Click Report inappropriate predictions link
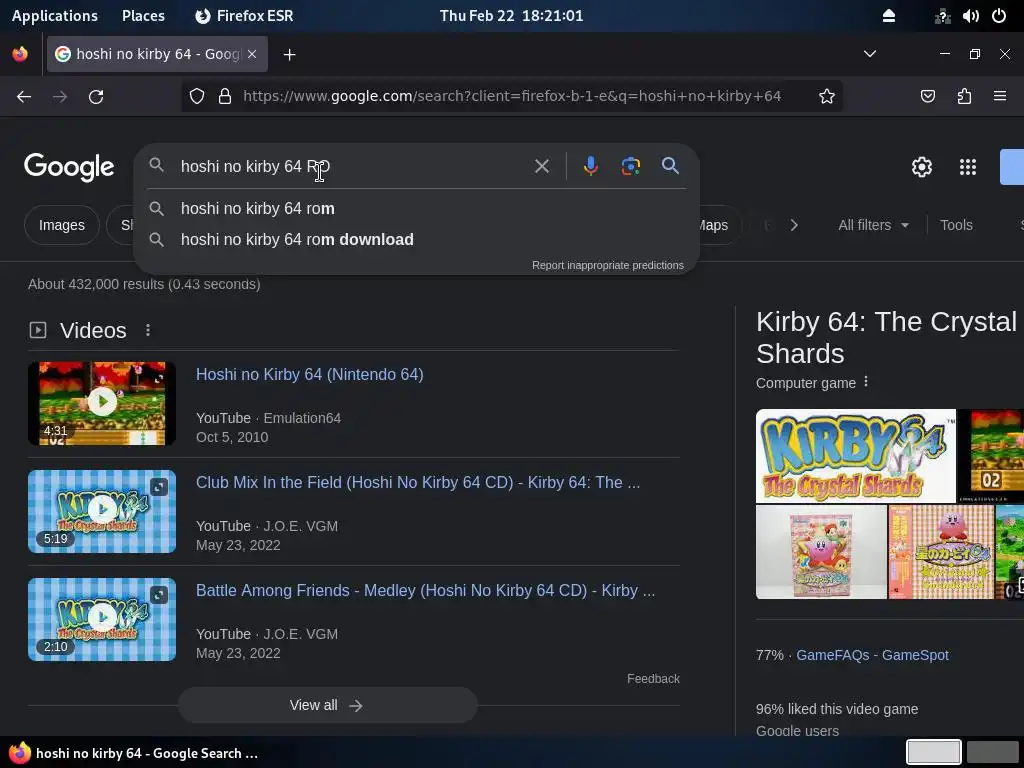 coord(607,265)
